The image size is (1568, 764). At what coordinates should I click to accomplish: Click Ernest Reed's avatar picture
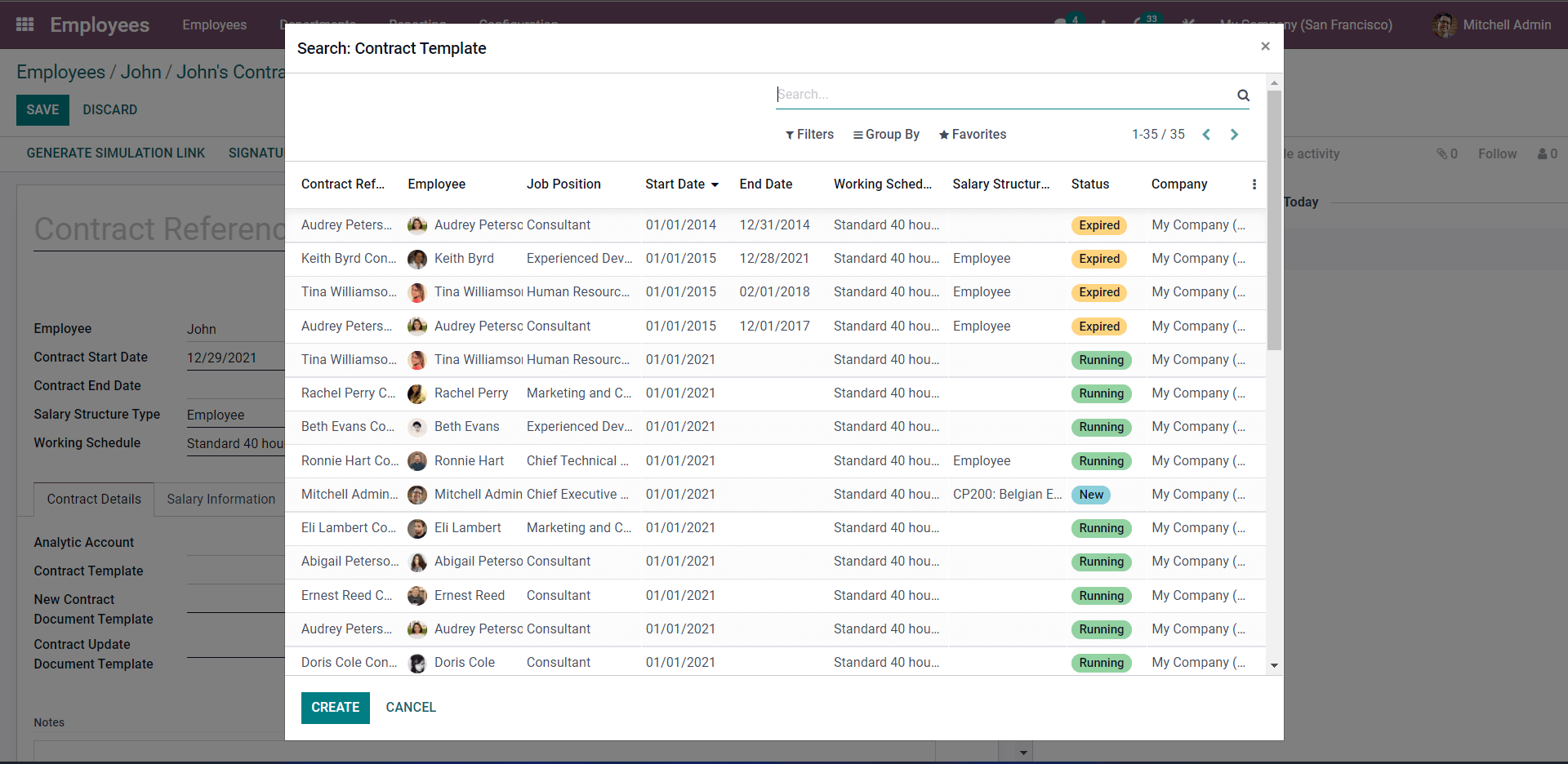pyautogui.click(x=417, y=596)
